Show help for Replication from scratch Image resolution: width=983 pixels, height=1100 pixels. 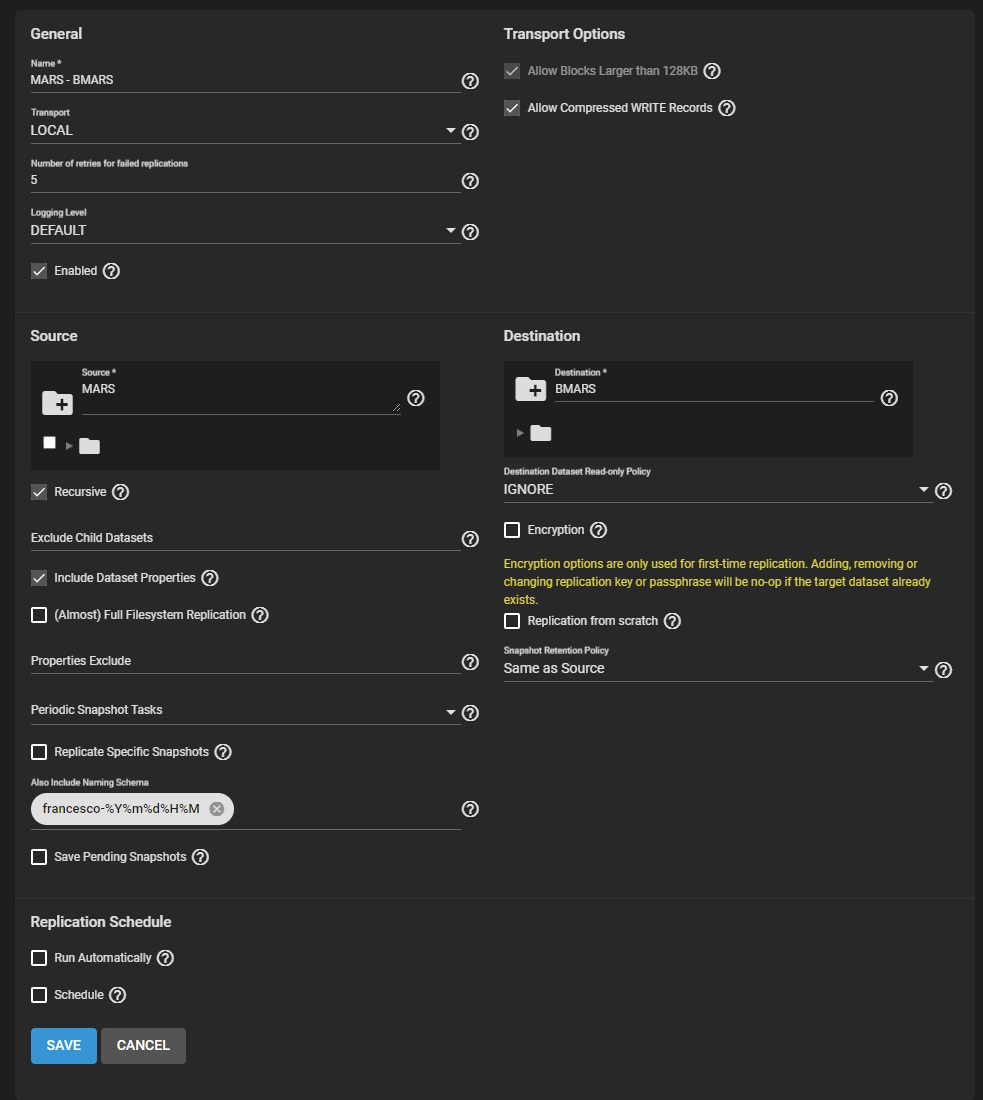click(x=672, y=621)
